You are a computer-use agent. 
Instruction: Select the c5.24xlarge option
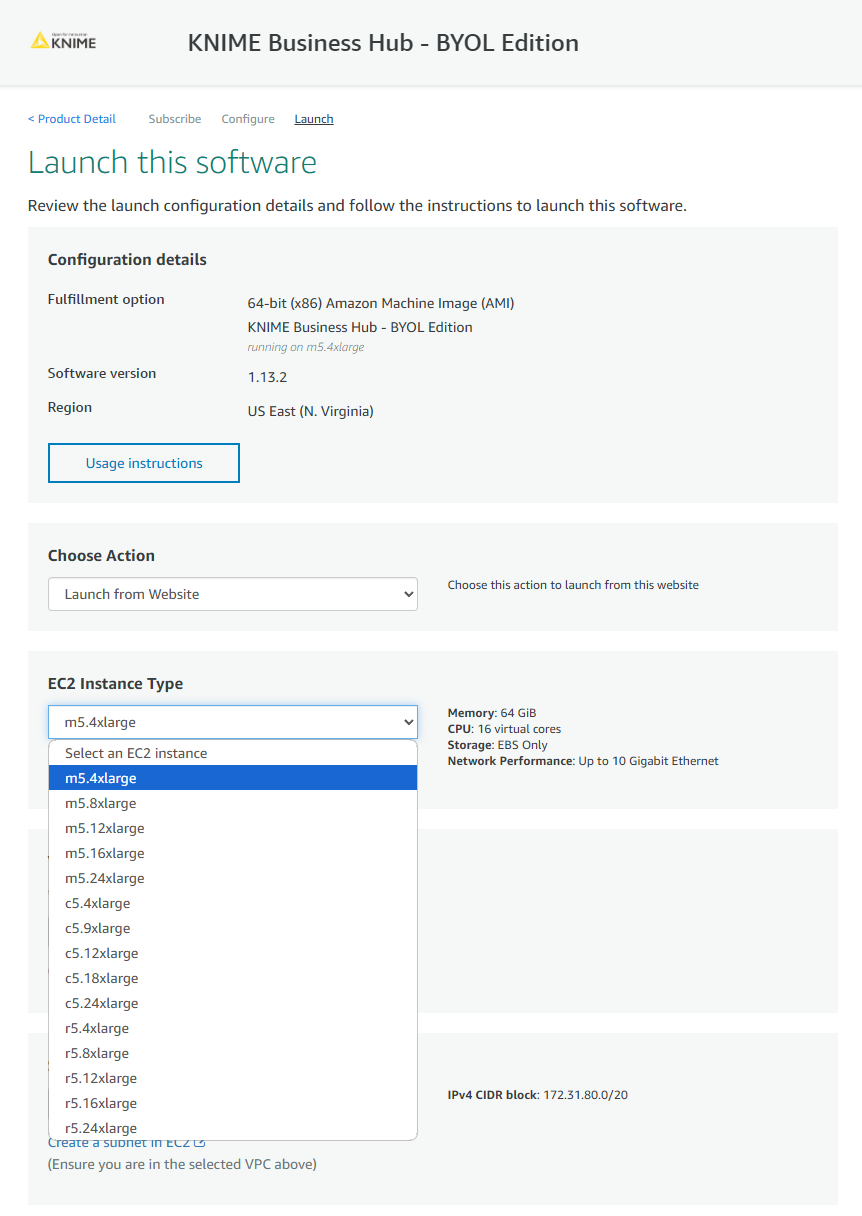tap(233, 1003)
